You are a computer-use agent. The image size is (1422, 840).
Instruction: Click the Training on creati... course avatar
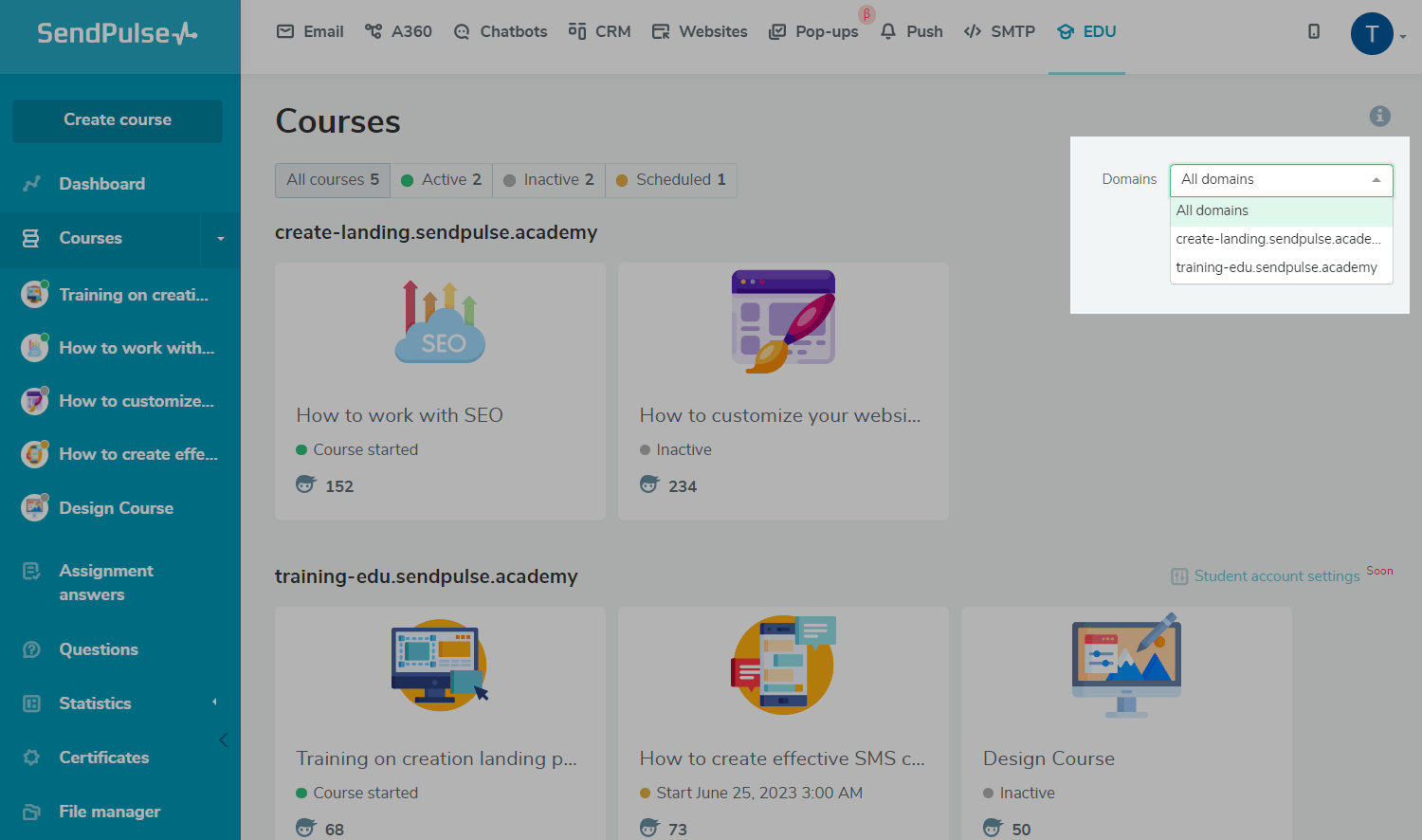click(35, 294)
